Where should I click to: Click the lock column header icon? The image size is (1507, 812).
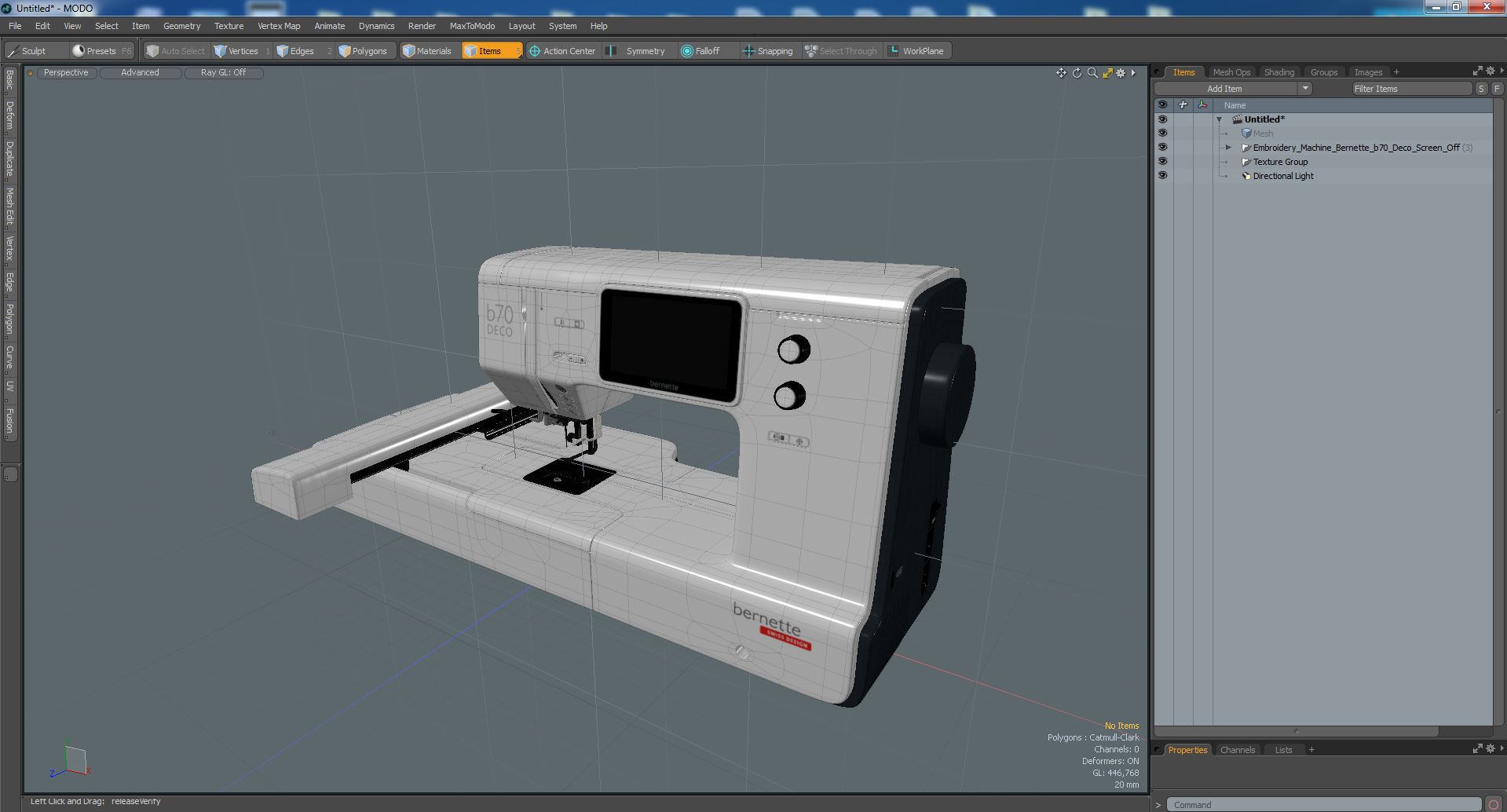click(1183, 104)
